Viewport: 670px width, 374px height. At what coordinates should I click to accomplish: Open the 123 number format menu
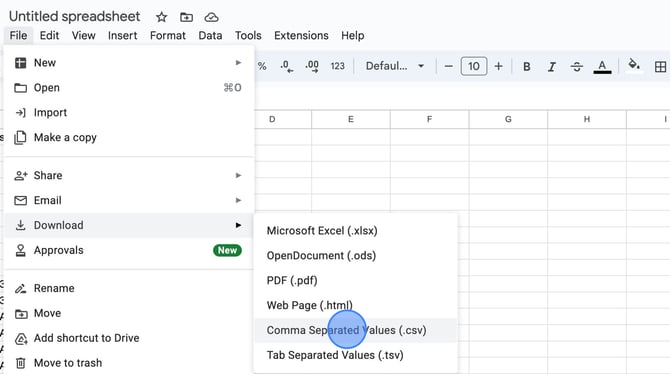pos(338,66)
